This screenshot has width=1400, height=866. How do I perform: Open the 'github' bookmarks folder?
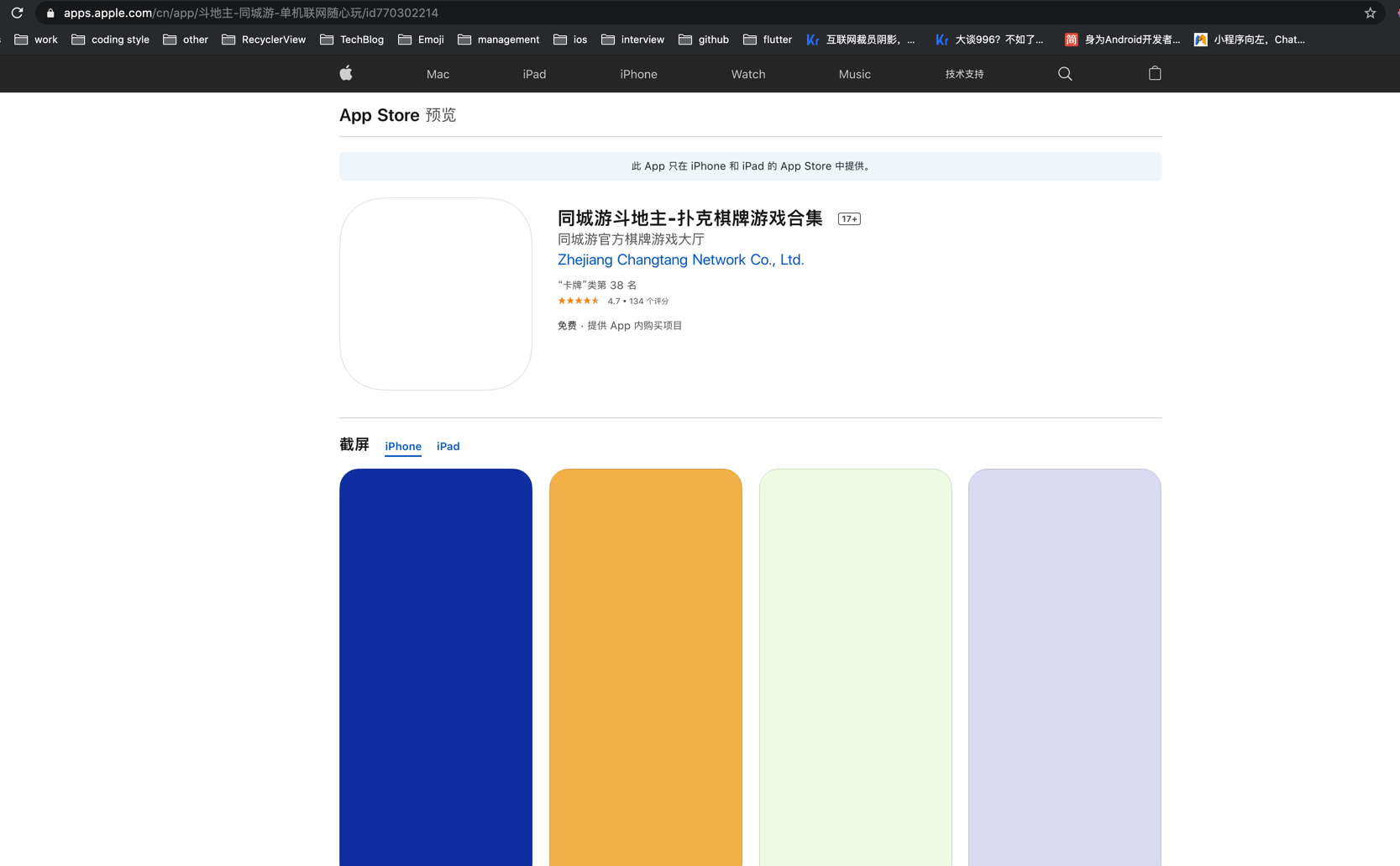(x=704, y=39)
